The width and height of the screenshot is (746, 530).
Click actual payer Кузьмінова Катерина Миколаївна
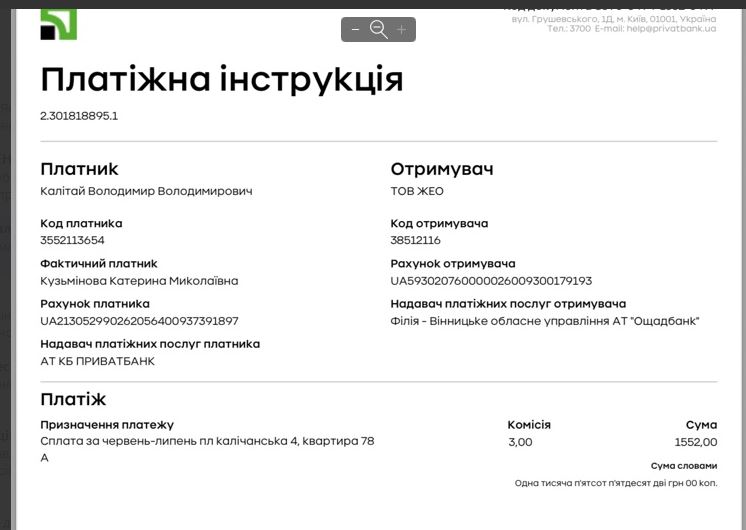click(x=139, y=281)
